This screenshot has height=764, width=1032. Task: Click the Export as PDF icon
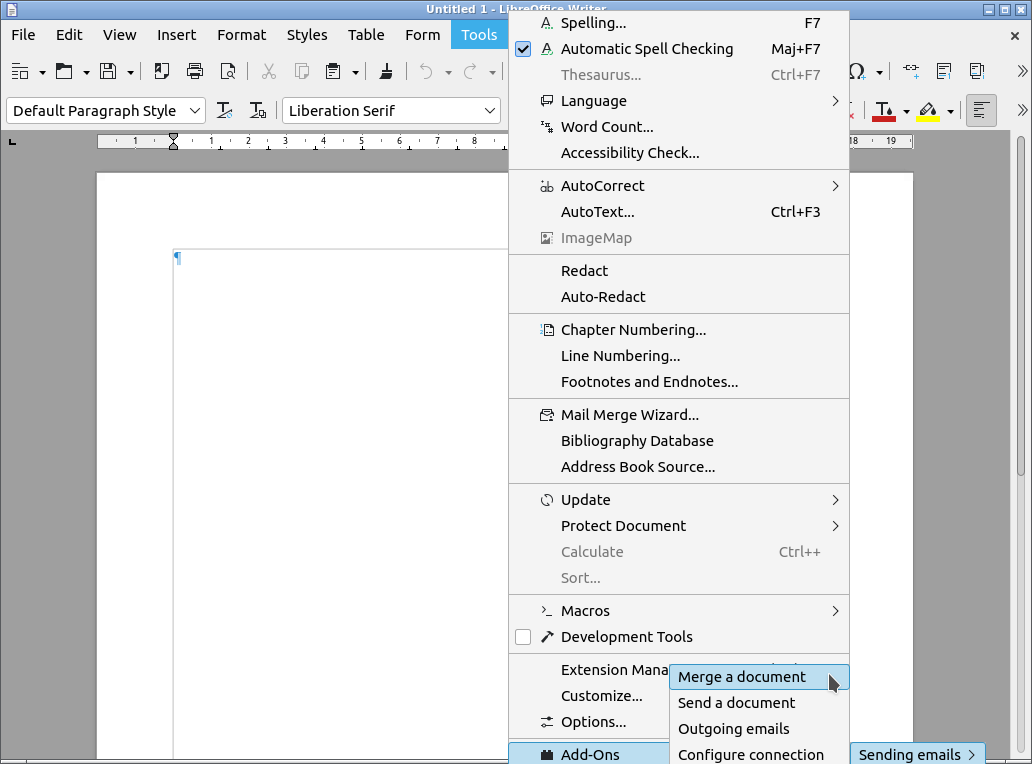click(161, 71)
